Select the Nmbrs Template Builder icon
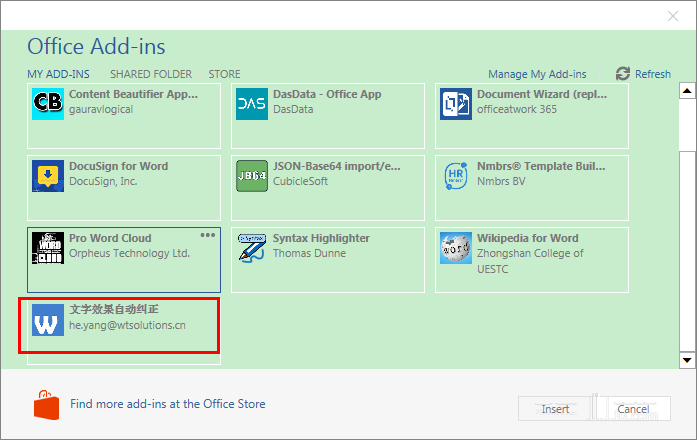697x440 pixels. point(456,176)
